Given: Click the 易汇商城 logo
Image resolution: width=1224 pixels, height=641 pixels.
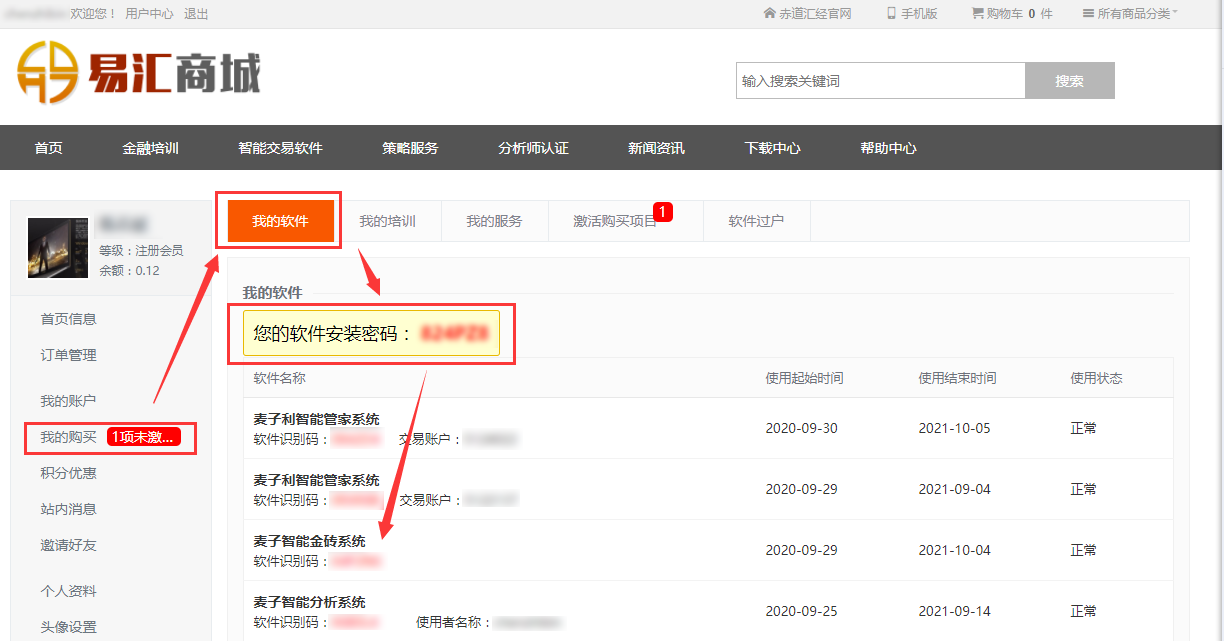Looking at the screenshot, I should (x=139, y=73).
